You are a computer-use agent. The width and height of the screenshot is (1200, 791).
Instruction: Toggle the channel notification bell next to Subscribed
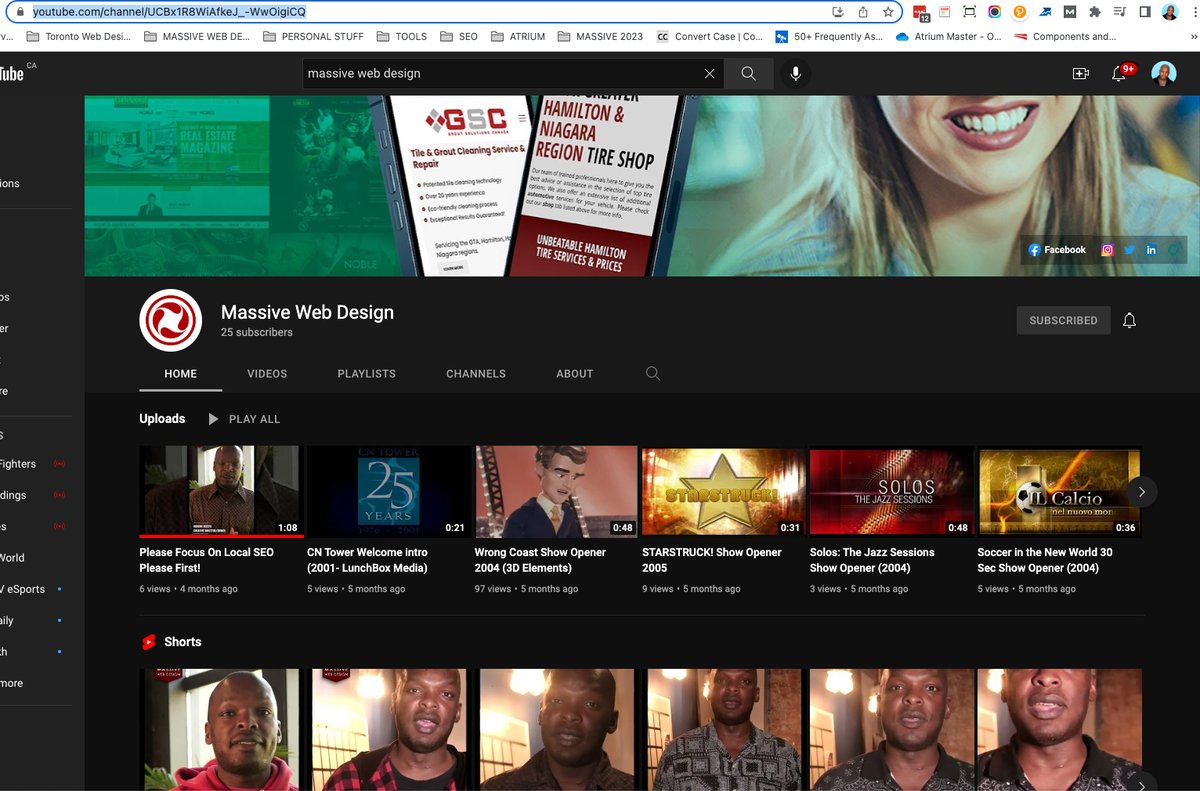pyautogui.click(x=1129, y=320)
